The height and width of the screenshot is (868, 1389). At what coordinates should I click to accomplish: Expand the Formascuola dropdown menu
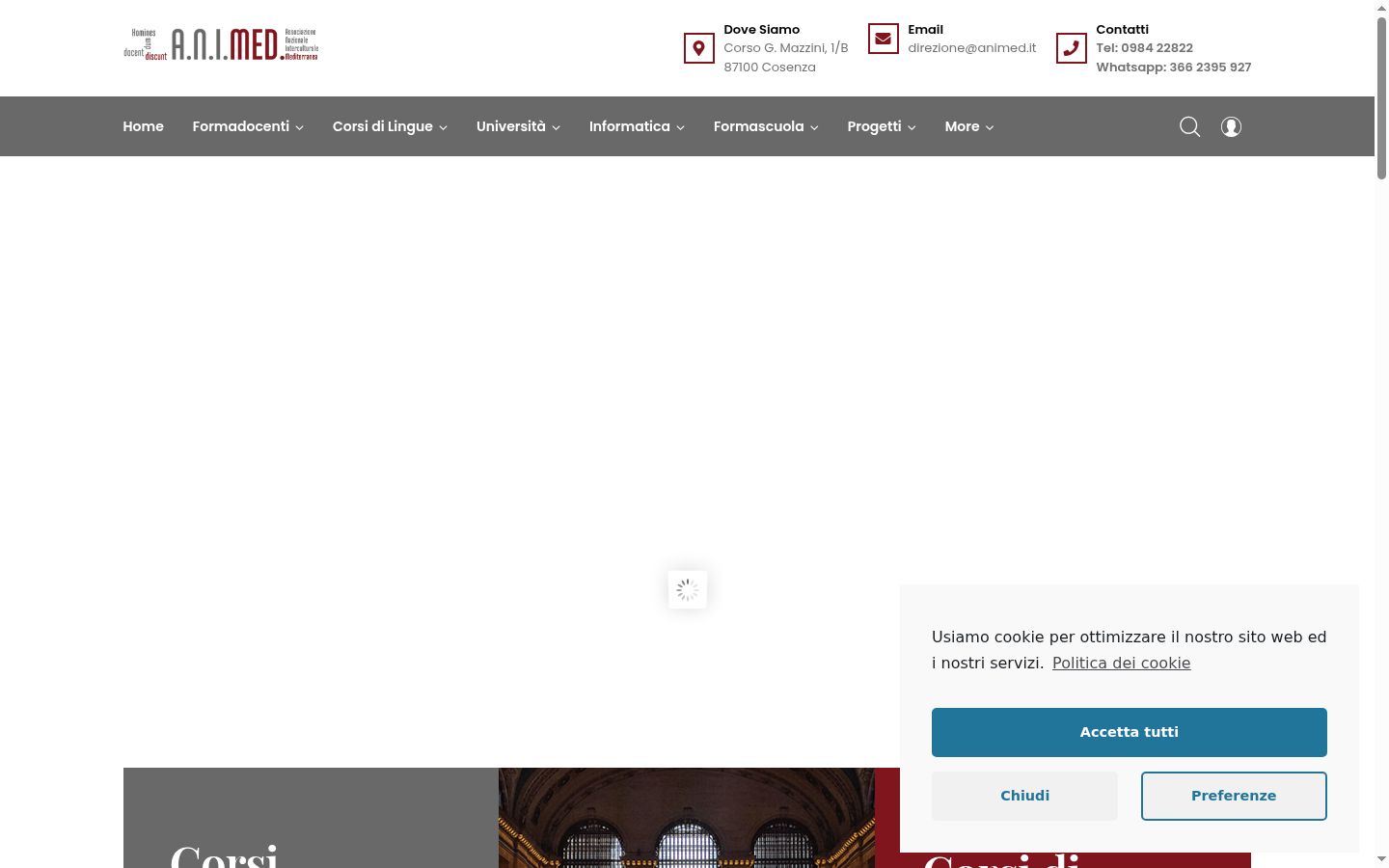(766, 126)
